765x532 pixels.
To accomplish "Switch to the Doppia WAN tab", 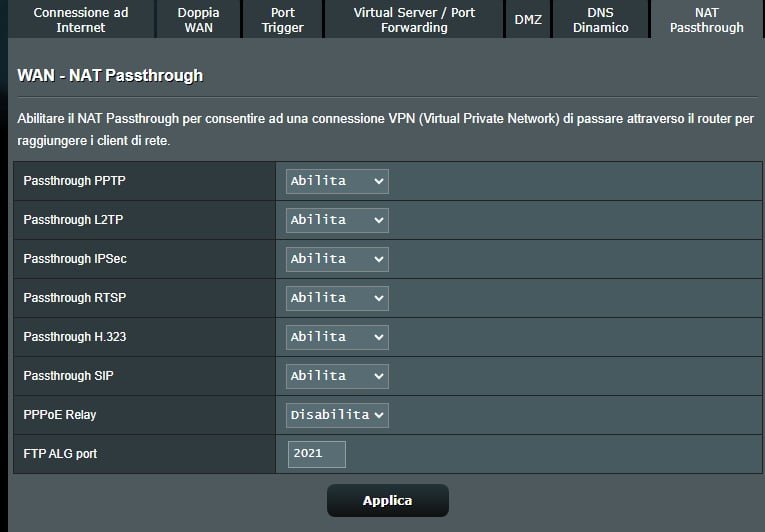I will point(199,20).
